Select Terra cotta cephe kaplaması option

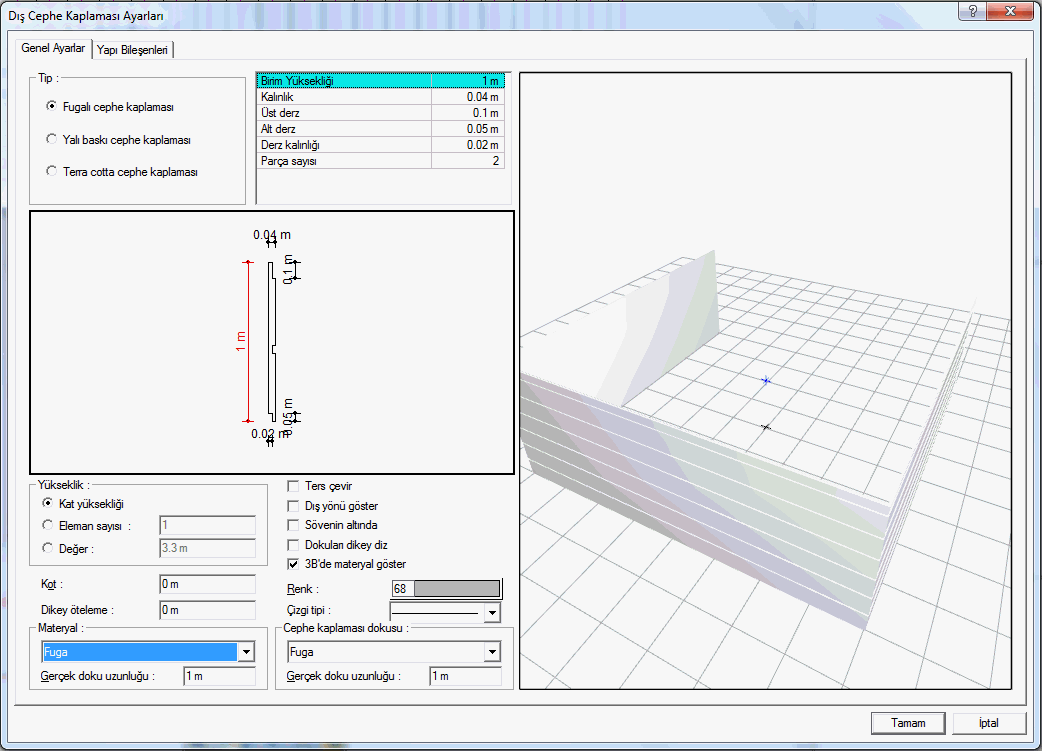(x=52, y=171)
